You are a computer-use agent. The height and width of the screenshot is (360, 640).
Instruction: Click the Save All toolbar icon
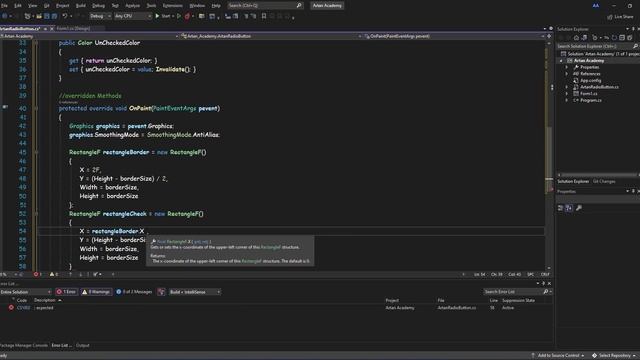coord(54,16)
